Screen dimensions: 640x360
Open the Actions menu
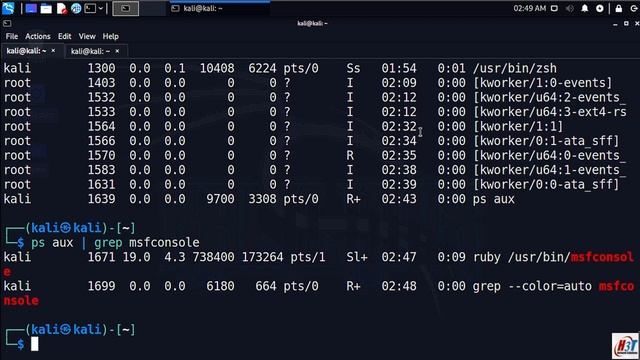[x=38, y=36]
